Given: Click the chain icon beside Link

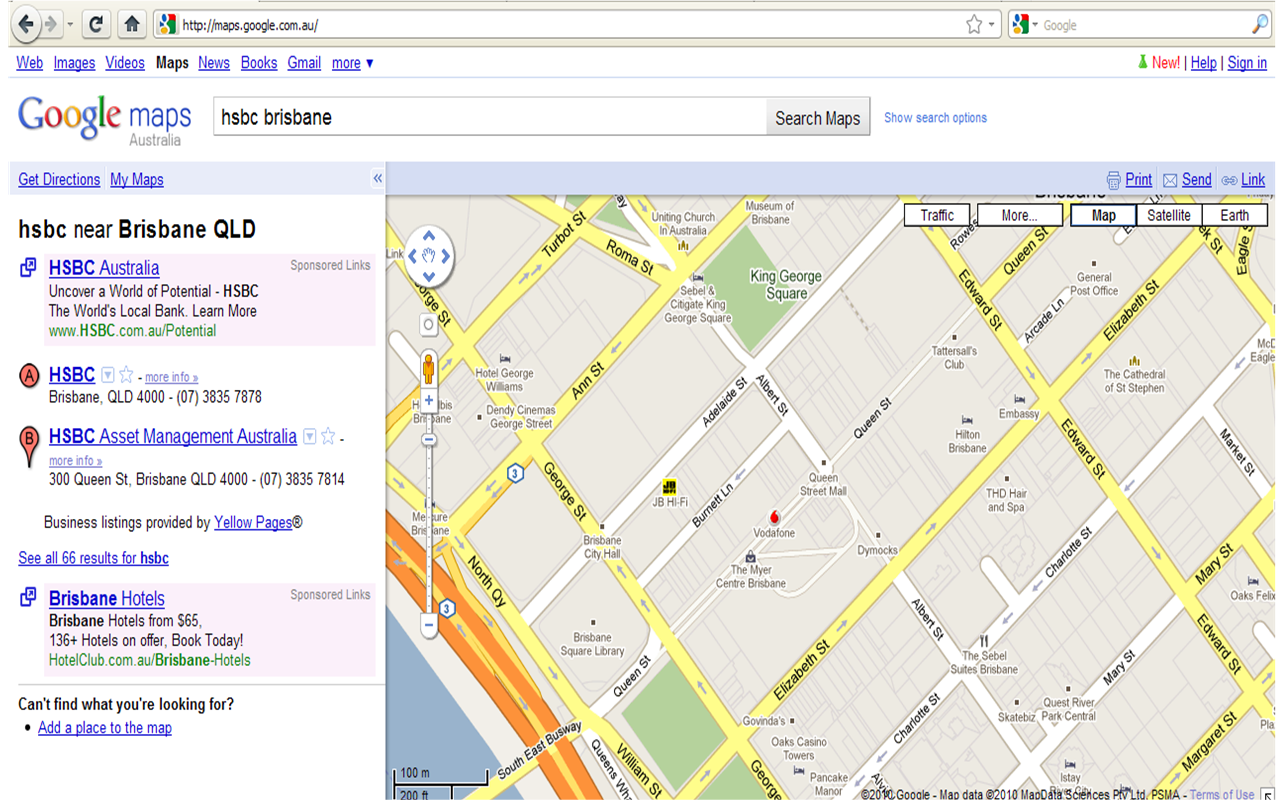Looking at the screenshot, I should pos(1229,181).
